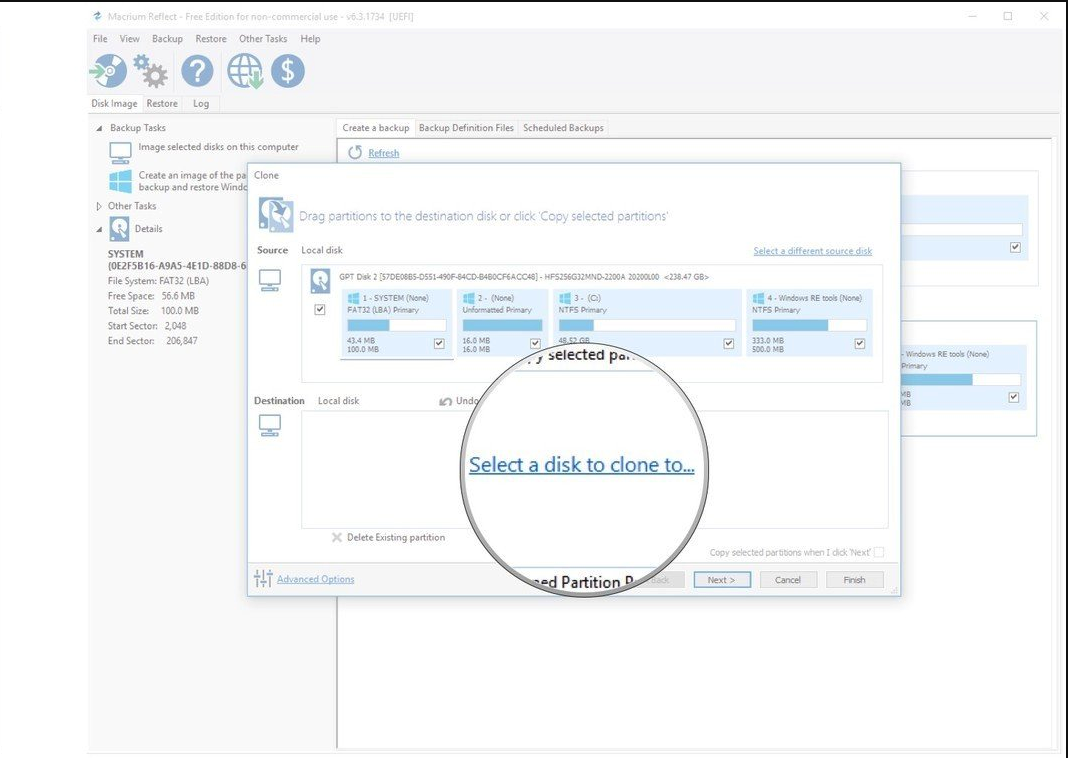Screen dimensions: 1068x758
Task: Click the disk image backup toolbar icon
Action: pyautogui.click(x=108, y=71)
